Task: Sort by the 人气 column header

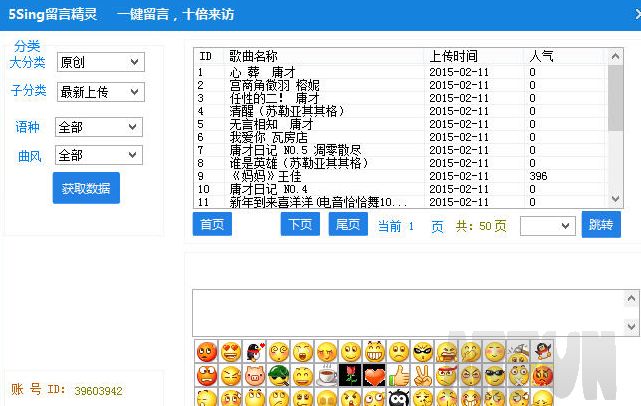Action: coord(565,56)
